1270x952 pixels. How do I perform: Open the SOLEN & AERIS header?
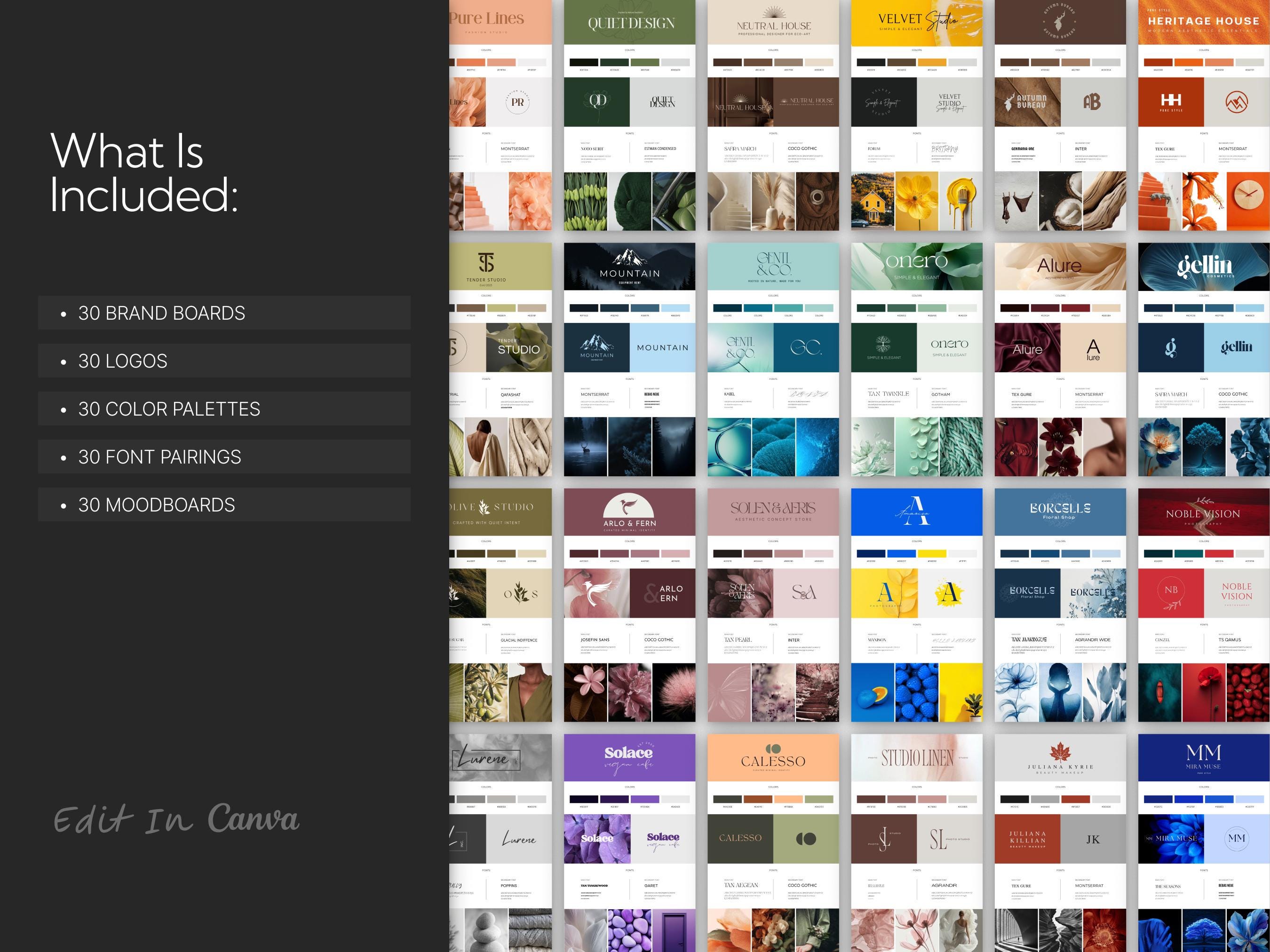coord(773,512)
